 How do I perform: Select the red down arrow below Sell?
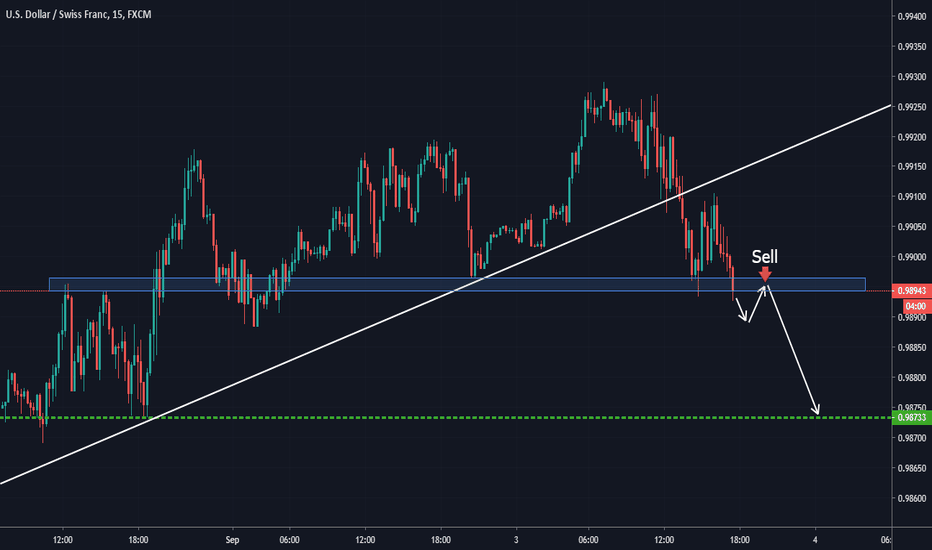(765, 274)
